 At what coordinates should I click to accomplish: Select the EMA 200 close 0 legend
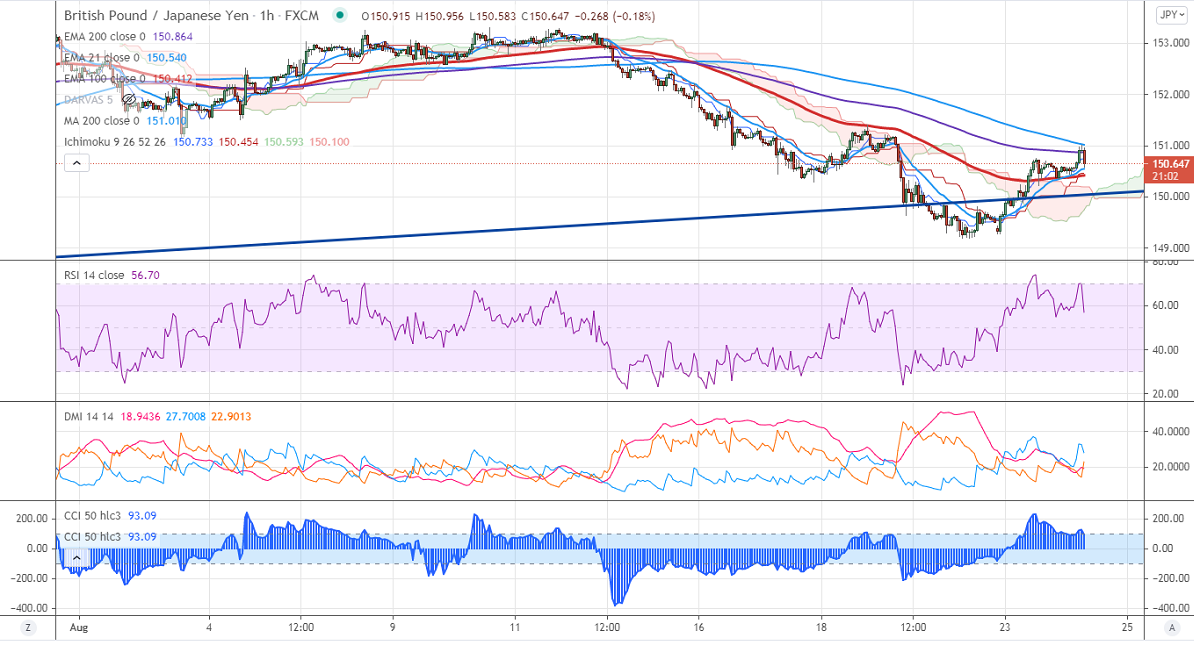pyautogui.click(x=104, y=37)
